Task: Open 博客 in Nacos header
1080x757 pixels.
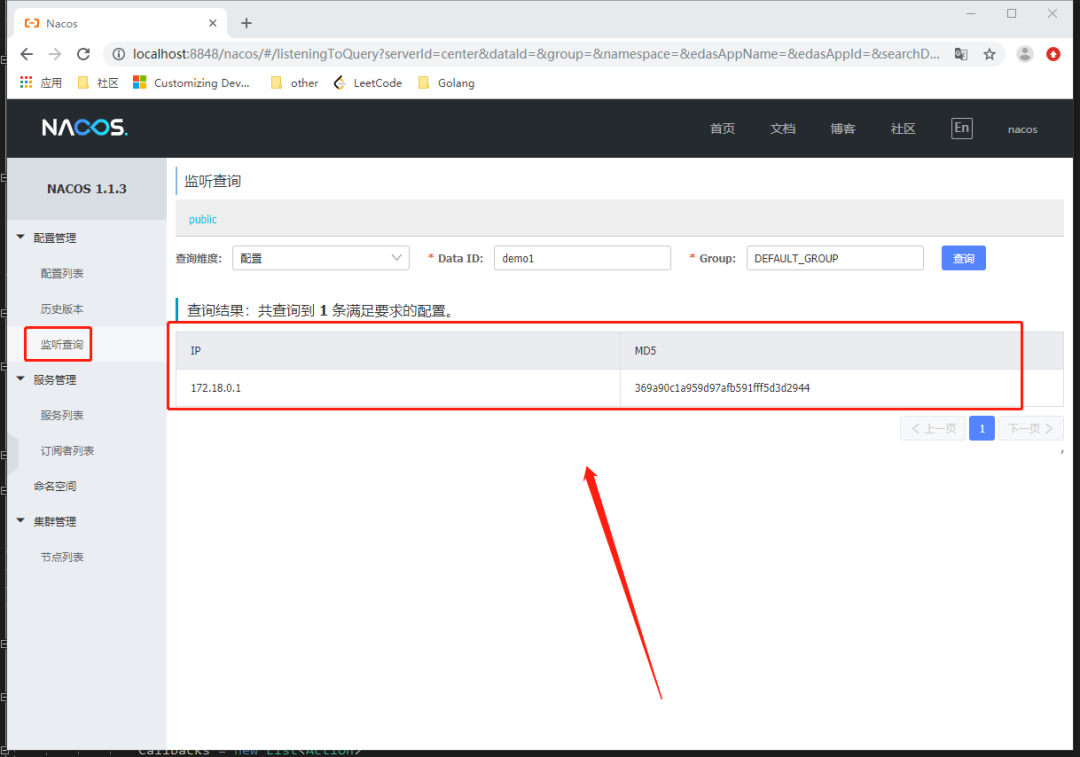Action: click(842, 129)
